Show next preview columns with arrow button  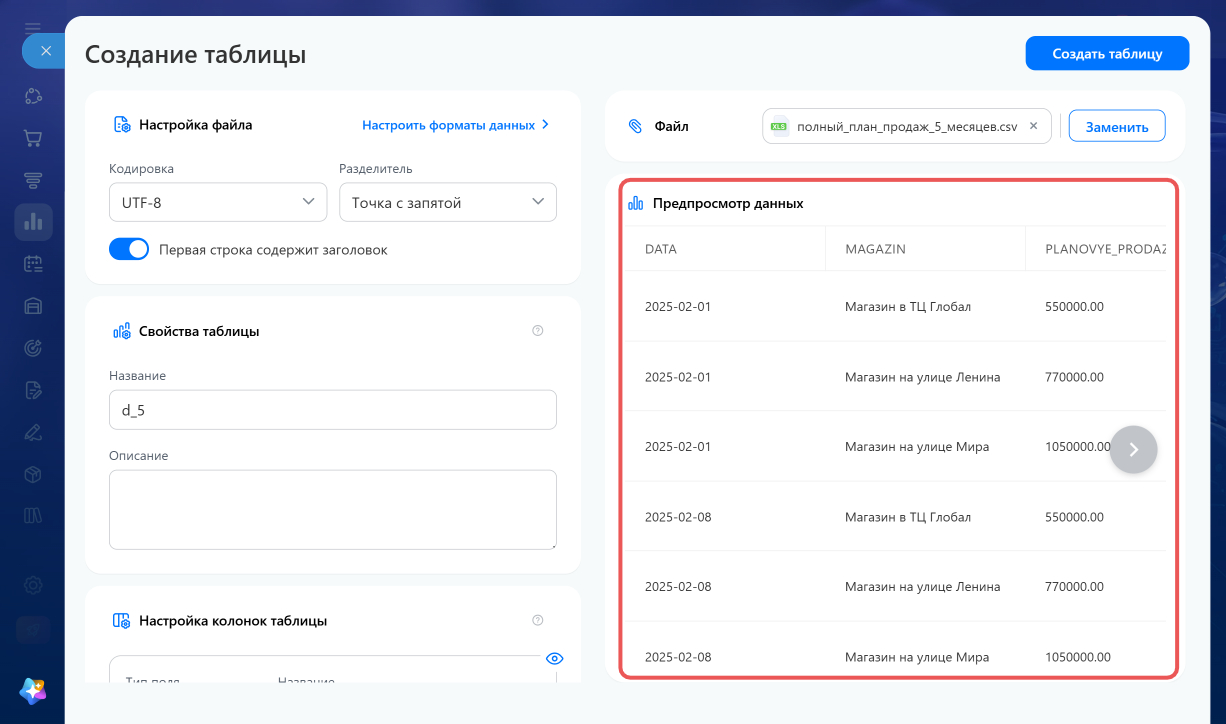pyautogui.click(x=1134, y=450)
